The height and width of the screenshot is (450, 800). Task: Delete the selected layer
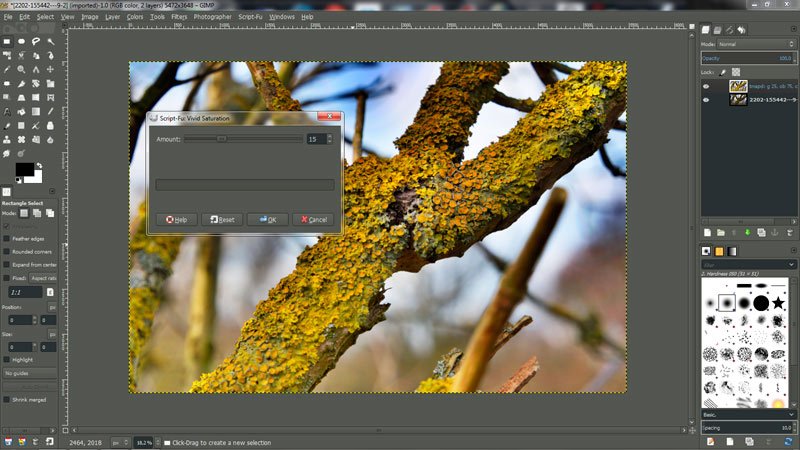(790, 233)
